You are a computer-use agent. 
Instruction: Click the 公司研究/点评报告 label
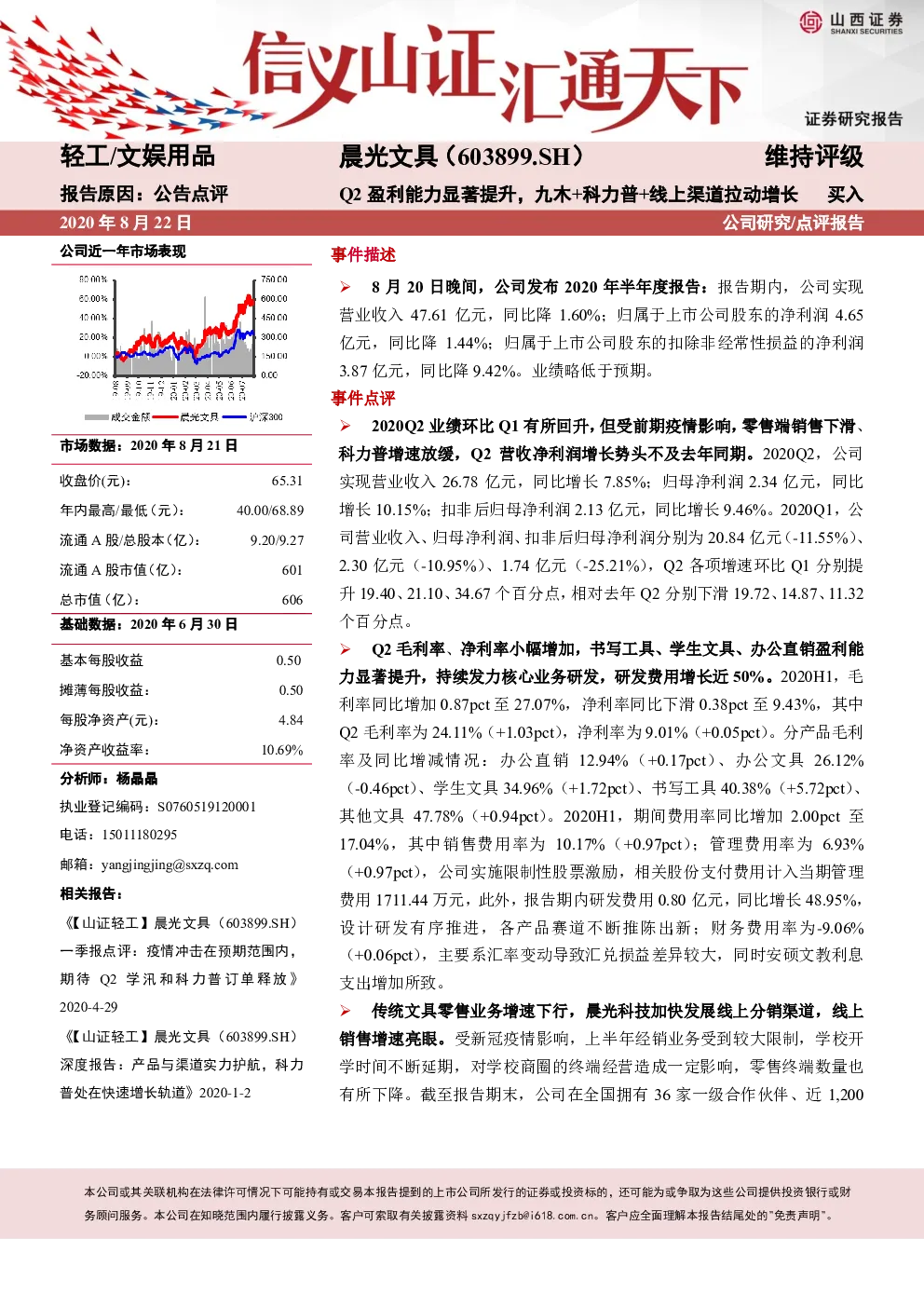(x=794, y=223)
